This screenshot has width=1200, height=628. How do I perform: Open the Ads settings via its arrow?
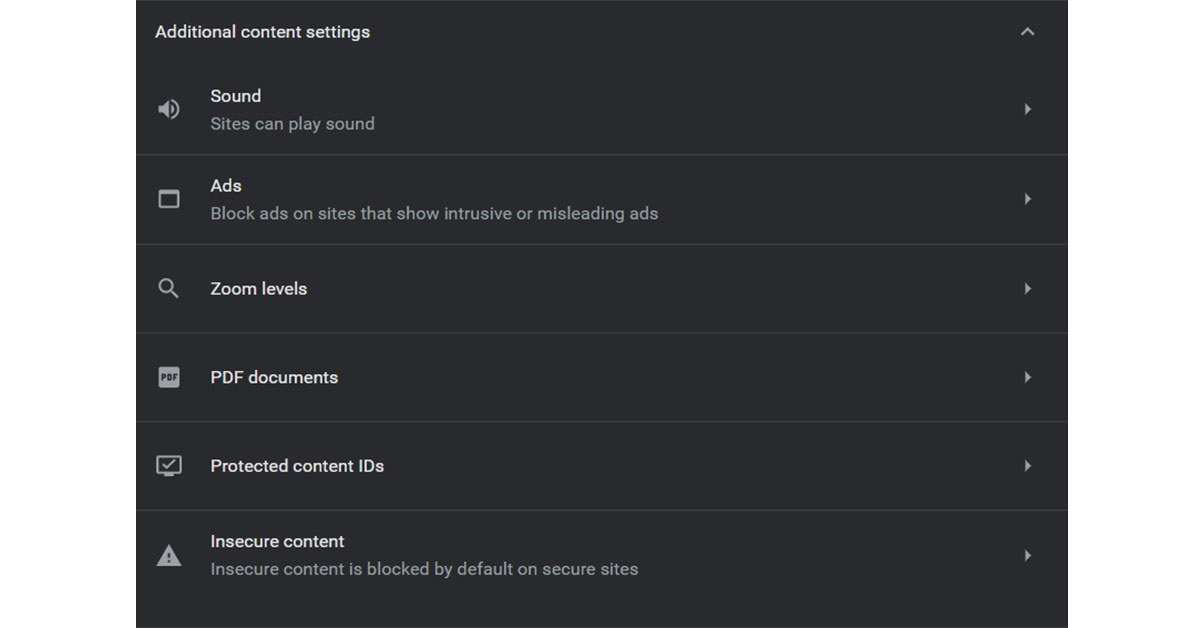(1028, 198)
